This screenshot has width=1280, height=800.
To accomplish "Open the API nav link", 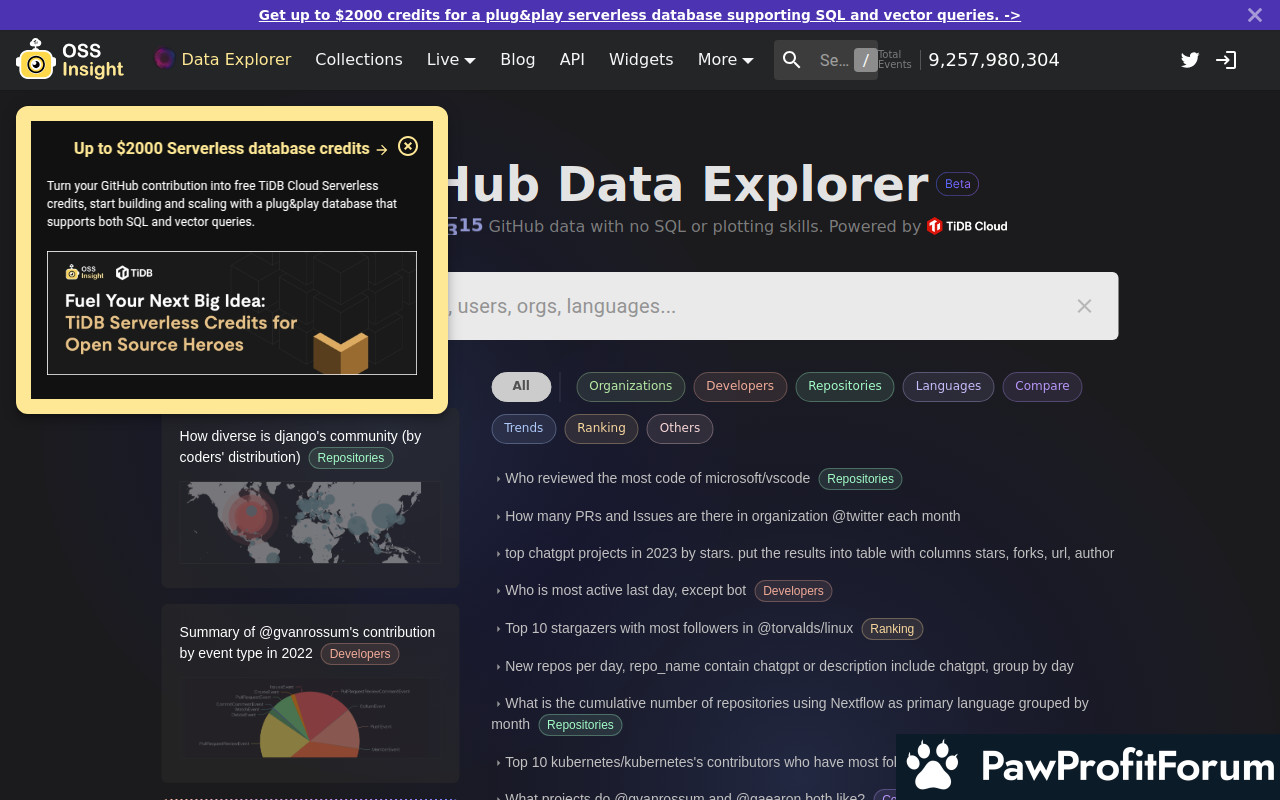I will (x=572, y=60).
